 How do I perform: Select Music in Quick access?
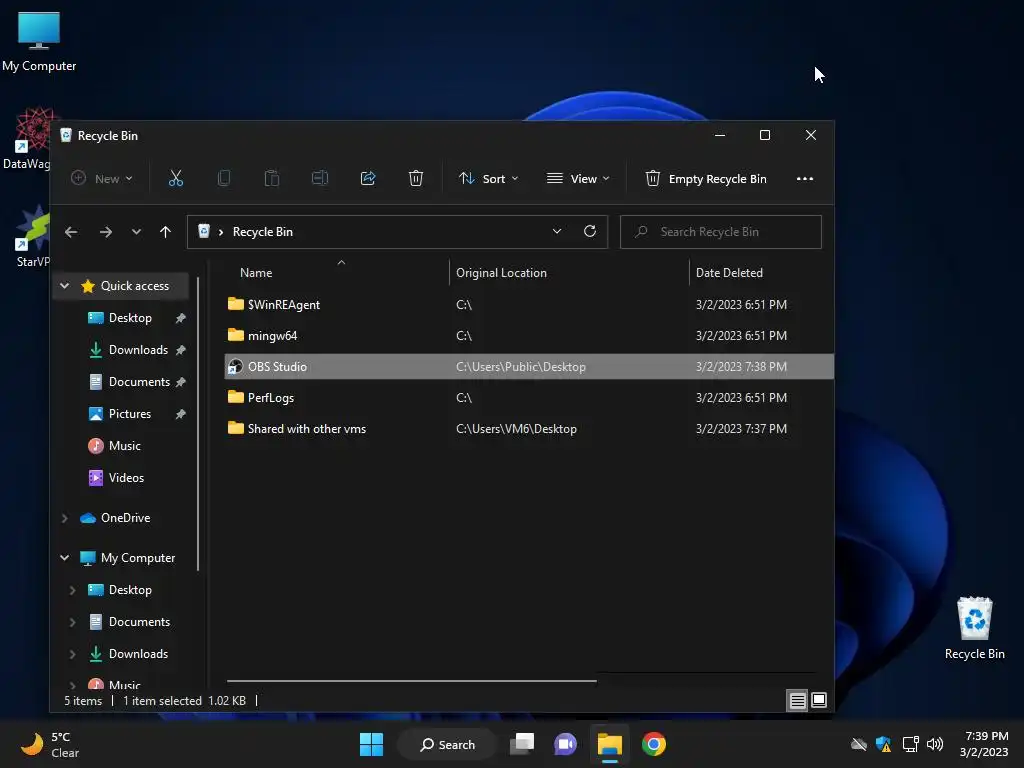[x=125, y=445]
